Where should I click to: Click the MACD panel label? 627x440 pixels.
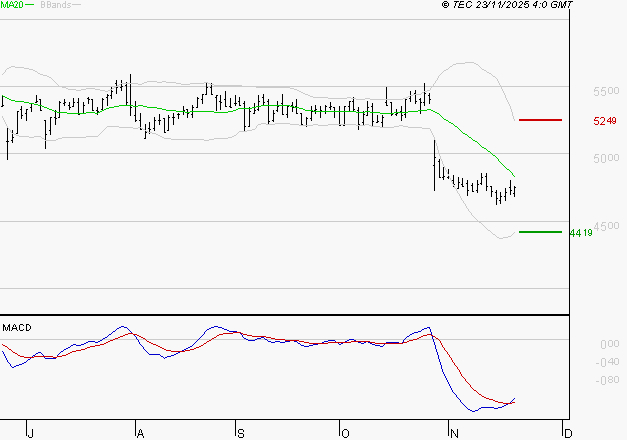[17, 328]
